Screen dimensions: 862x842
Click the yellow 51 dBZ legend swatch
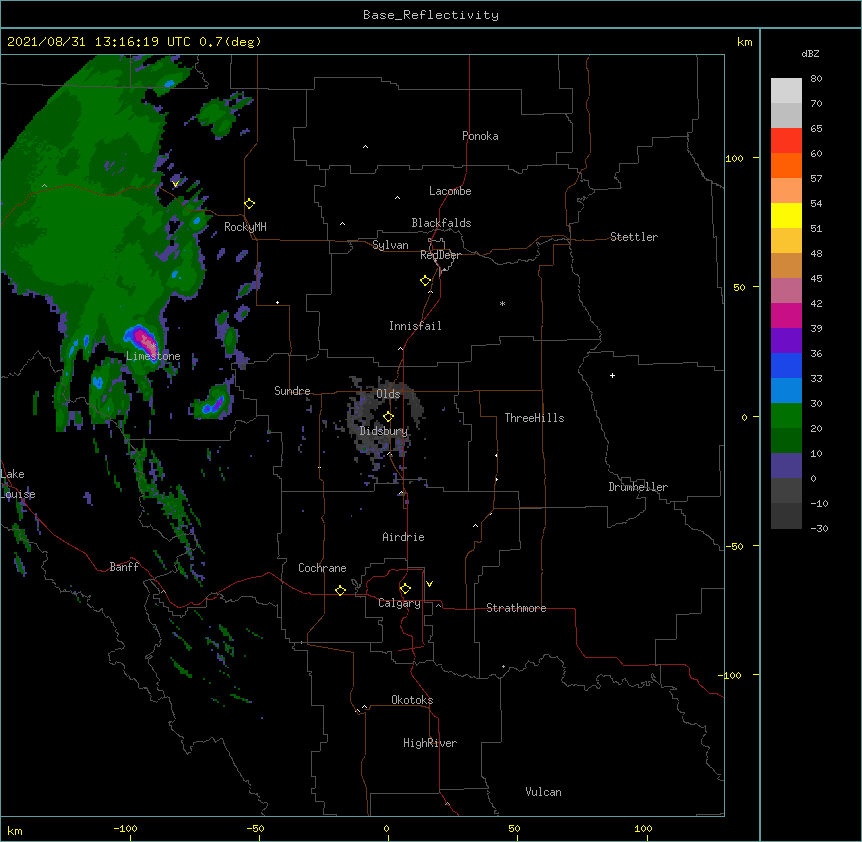point(786,215)
